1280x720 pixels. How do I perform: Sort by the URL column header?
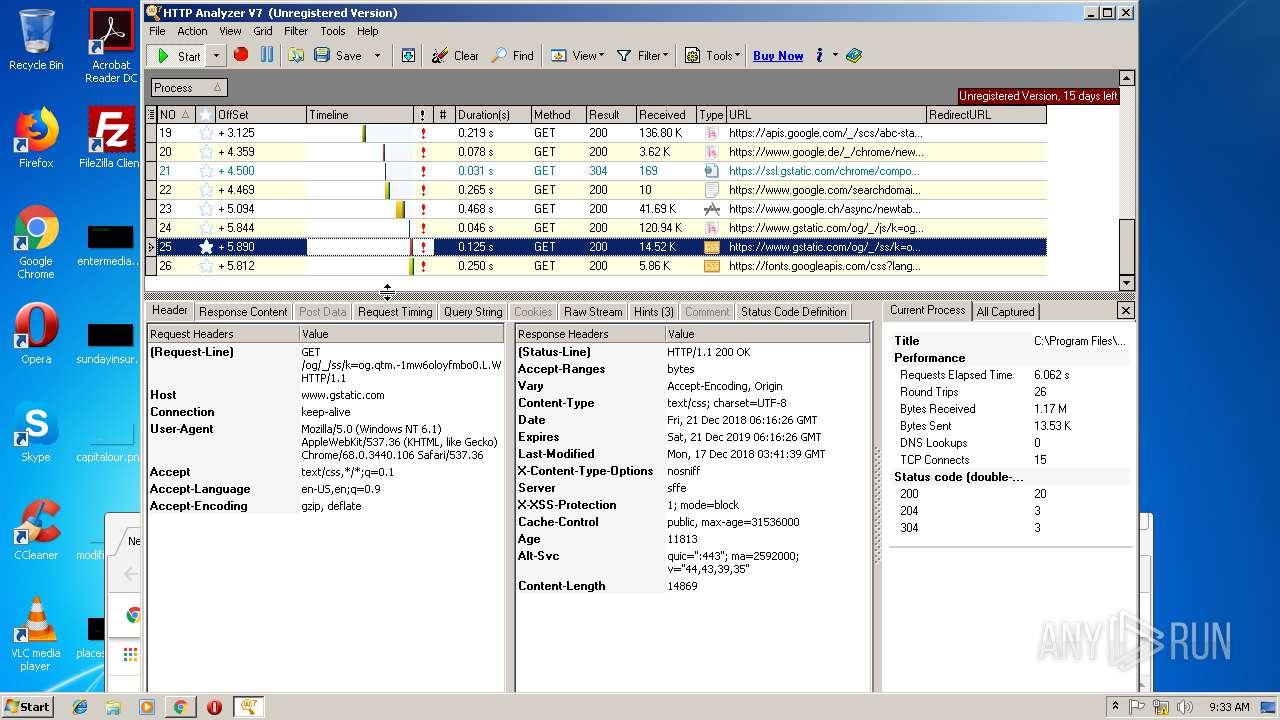click(x=826, y=115)
